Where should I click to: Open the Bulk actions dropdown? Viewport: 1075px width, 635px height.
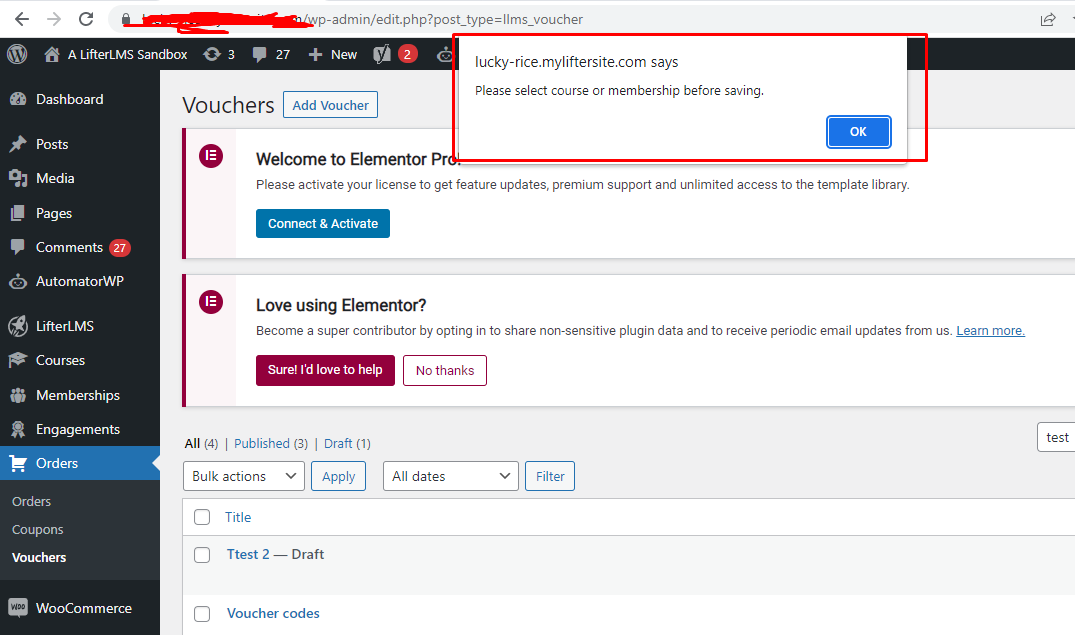pos(243,476)
